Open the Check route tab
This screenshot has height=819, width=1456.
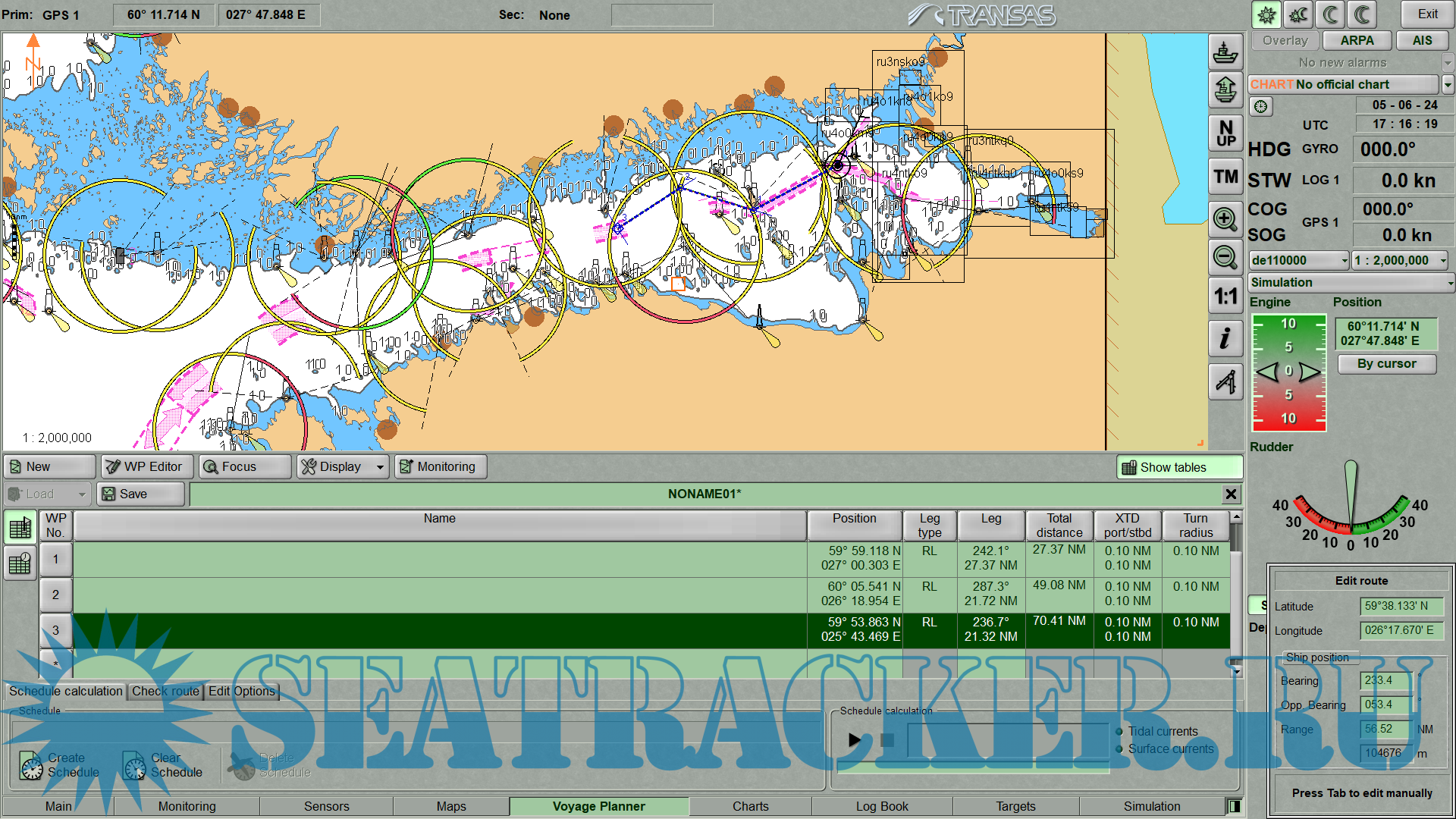[165, 691]
